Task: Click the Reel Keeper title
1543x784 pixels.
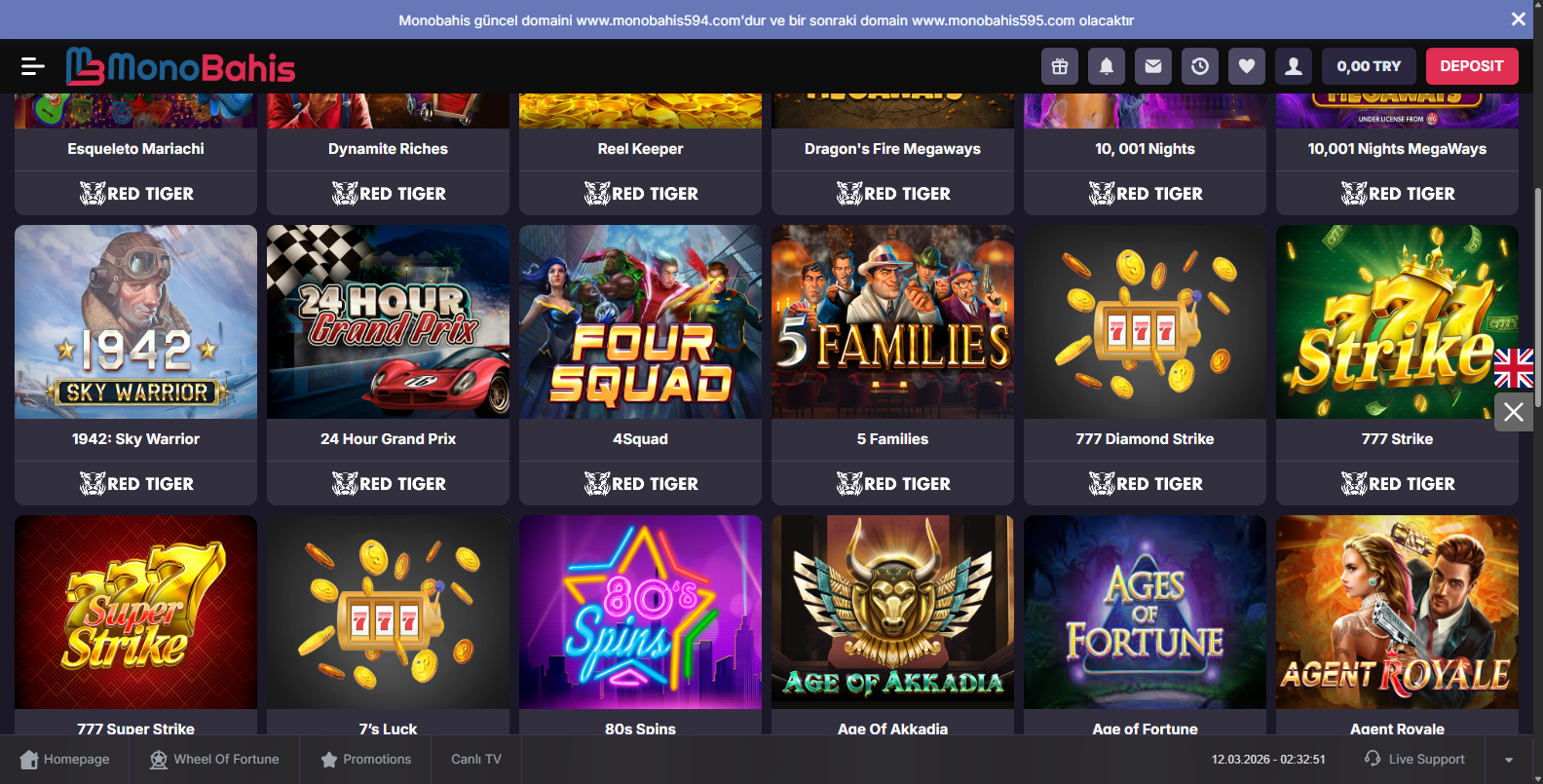Action: point(641,149)
